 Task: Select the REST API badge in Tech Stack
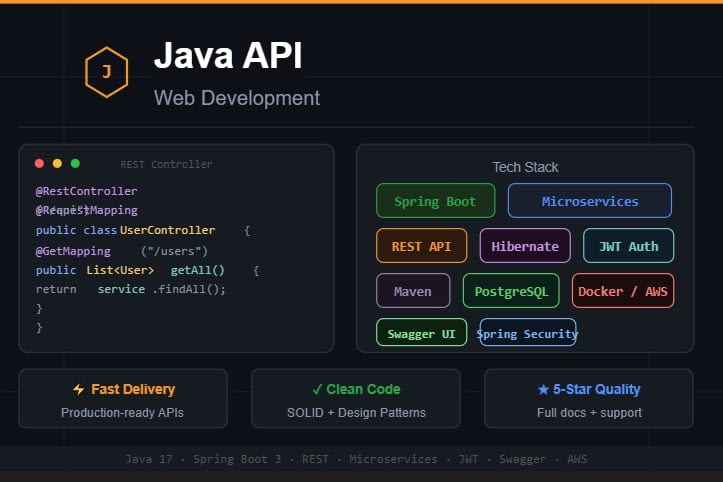[421, 246]
